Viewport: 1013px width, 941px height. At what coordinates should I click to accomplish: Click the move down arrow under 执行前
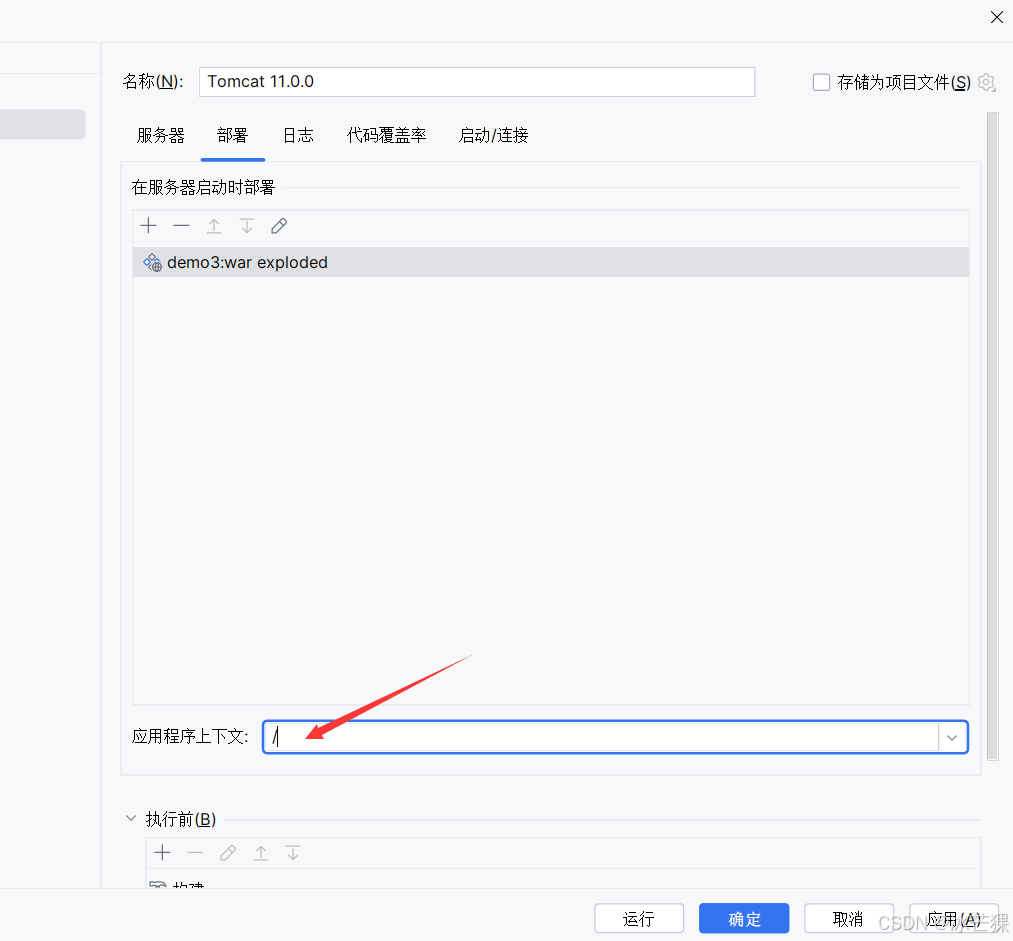click(292, 852)
